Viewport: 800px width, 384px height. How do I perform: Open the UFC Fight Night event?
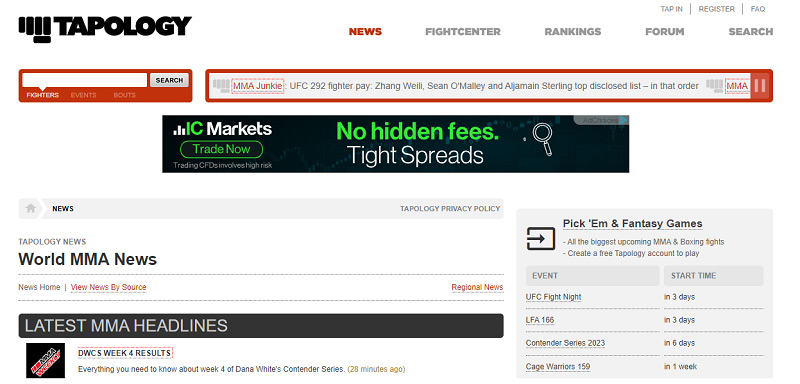tap(554, 297)
